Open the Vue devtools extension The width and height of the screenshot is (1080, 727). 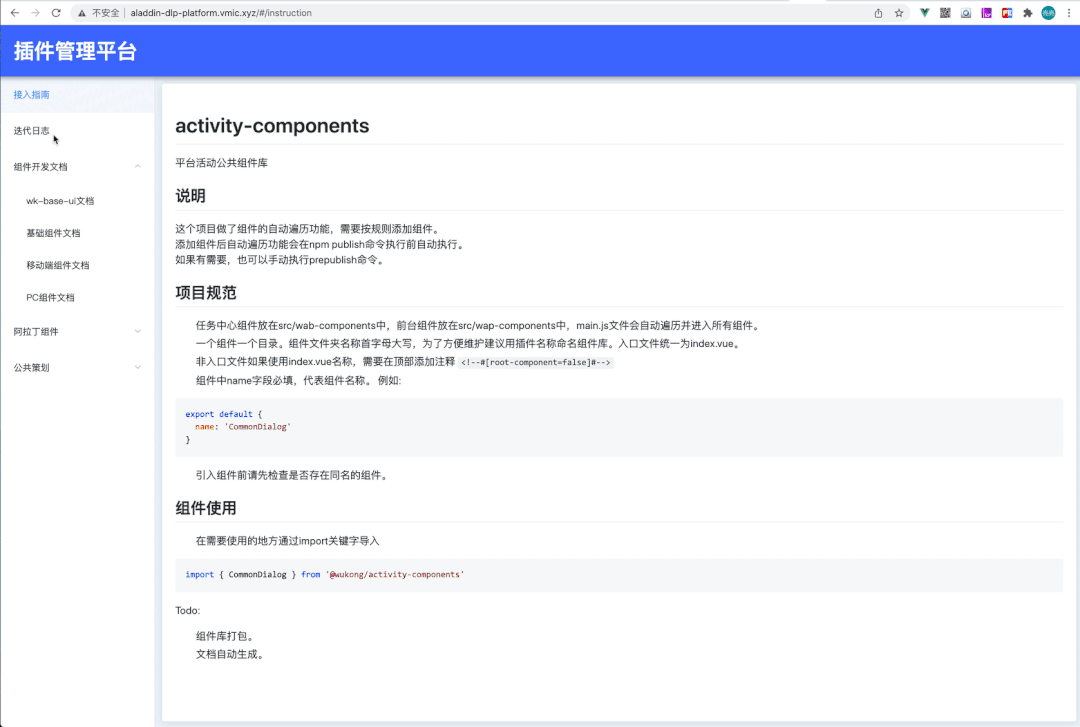tap(924, 12)
